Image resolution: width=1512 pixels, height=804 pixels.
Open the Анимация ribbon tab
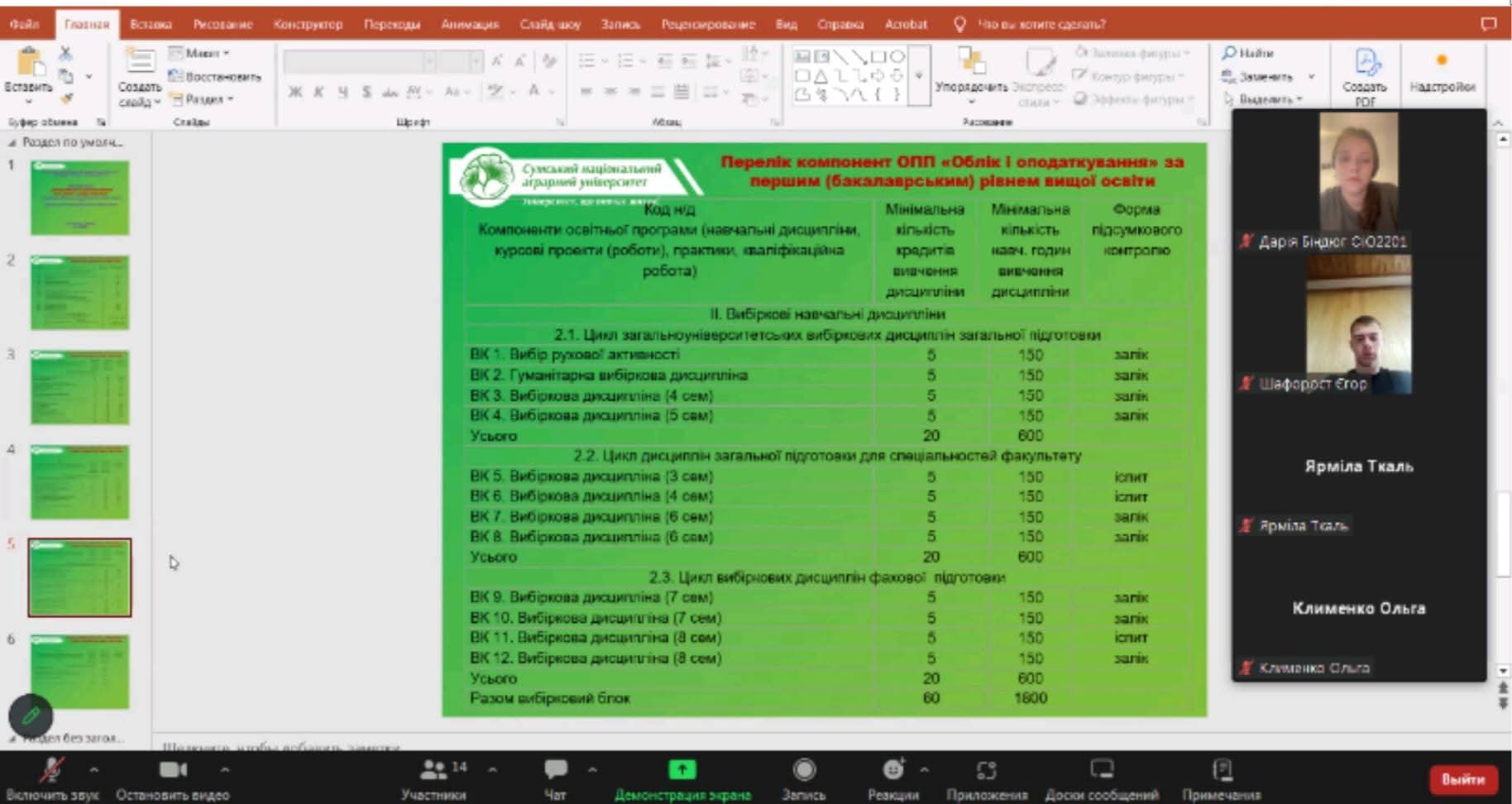click(x=469, y=24)
